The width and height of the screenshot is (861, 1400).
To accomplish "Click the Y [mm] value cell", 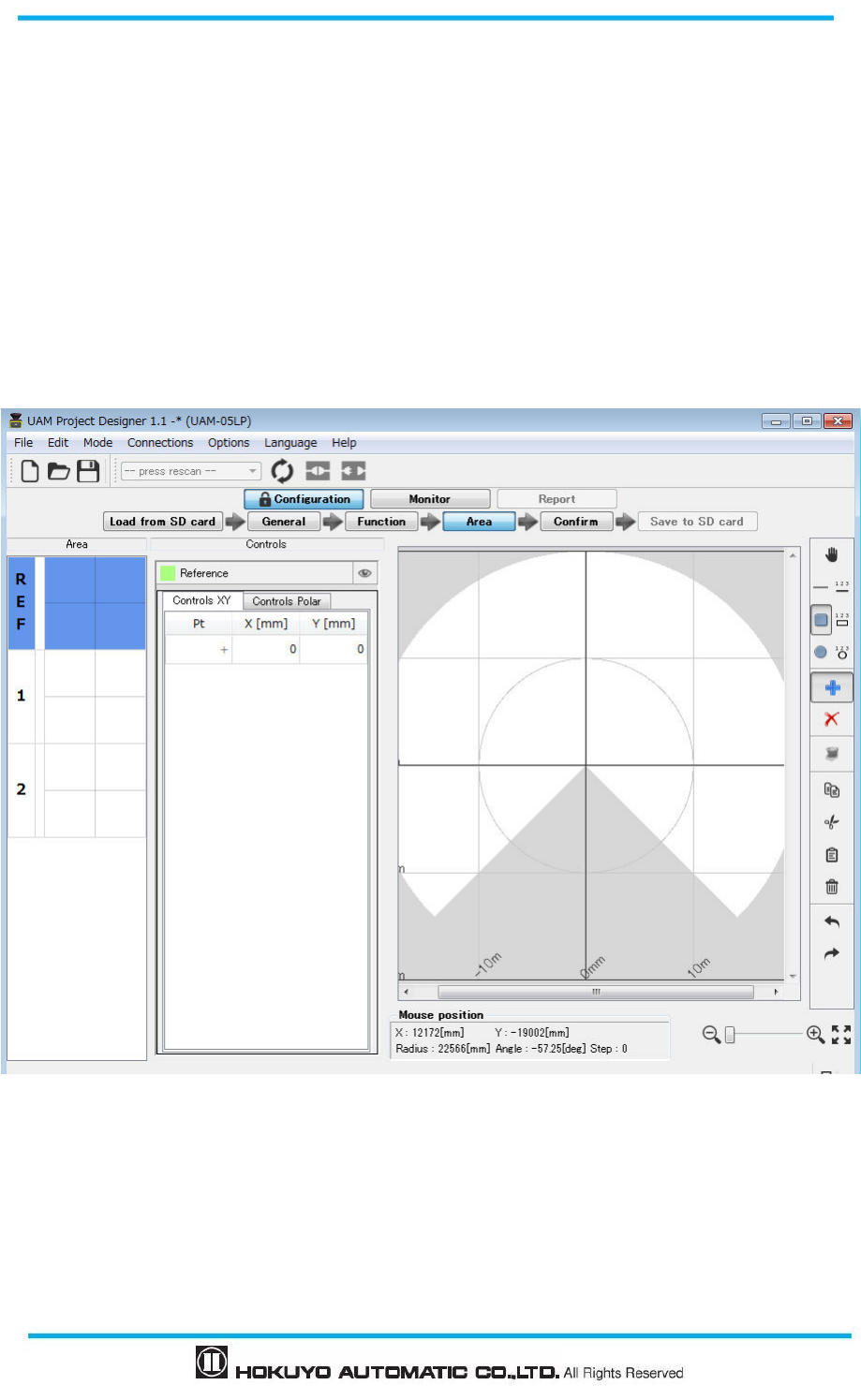I will [334, 649].
